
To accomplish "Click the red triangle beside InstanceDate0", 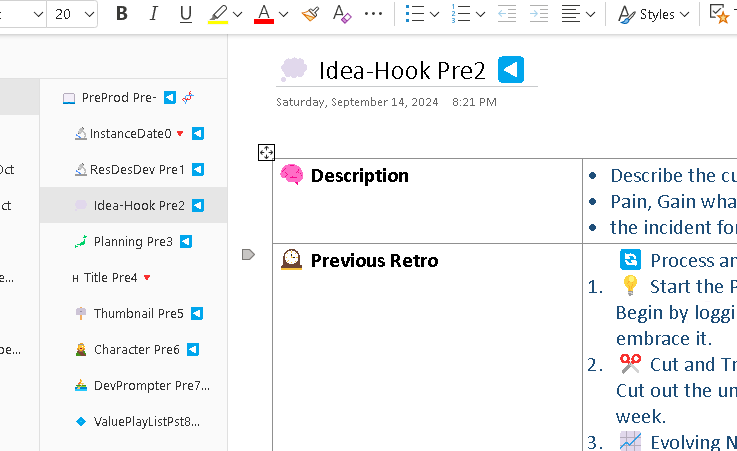I will [x=180, y=134].
